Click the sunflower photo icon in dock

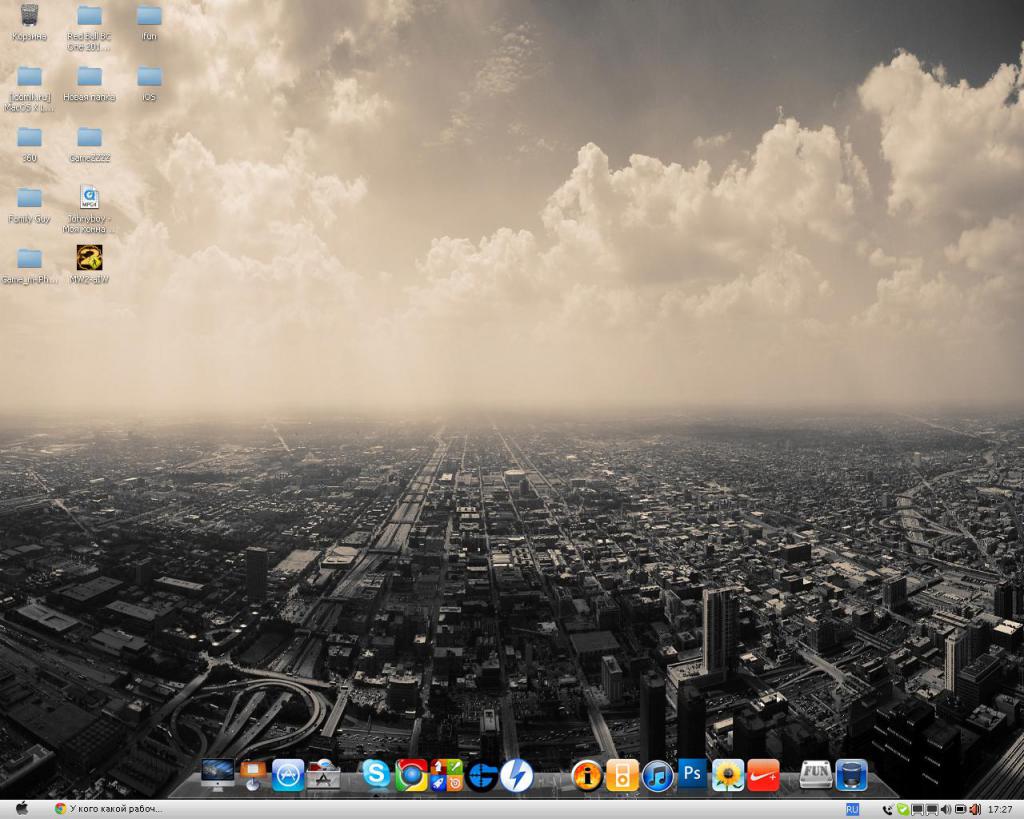pos(728,775)
